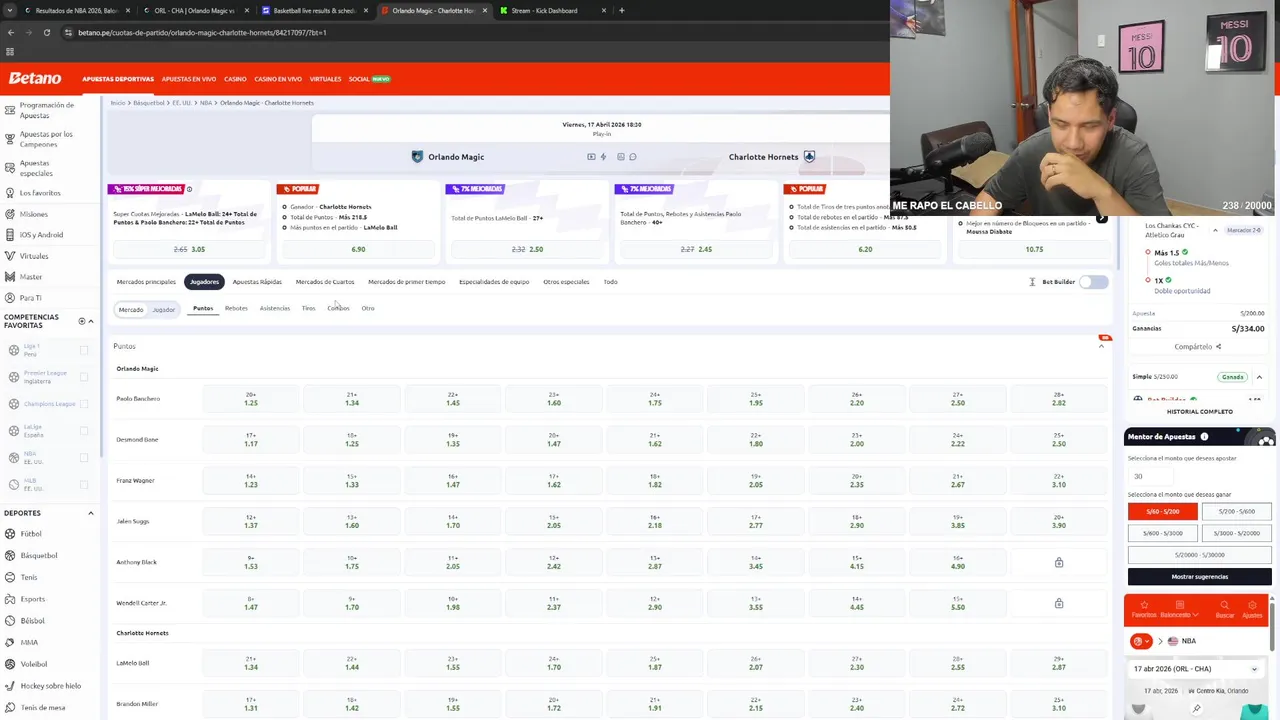Image resolution: width=1280 pixels, height=720 pixels.
Task: Open the Mercados de Cuartos tab
Action: click(325, 282)
